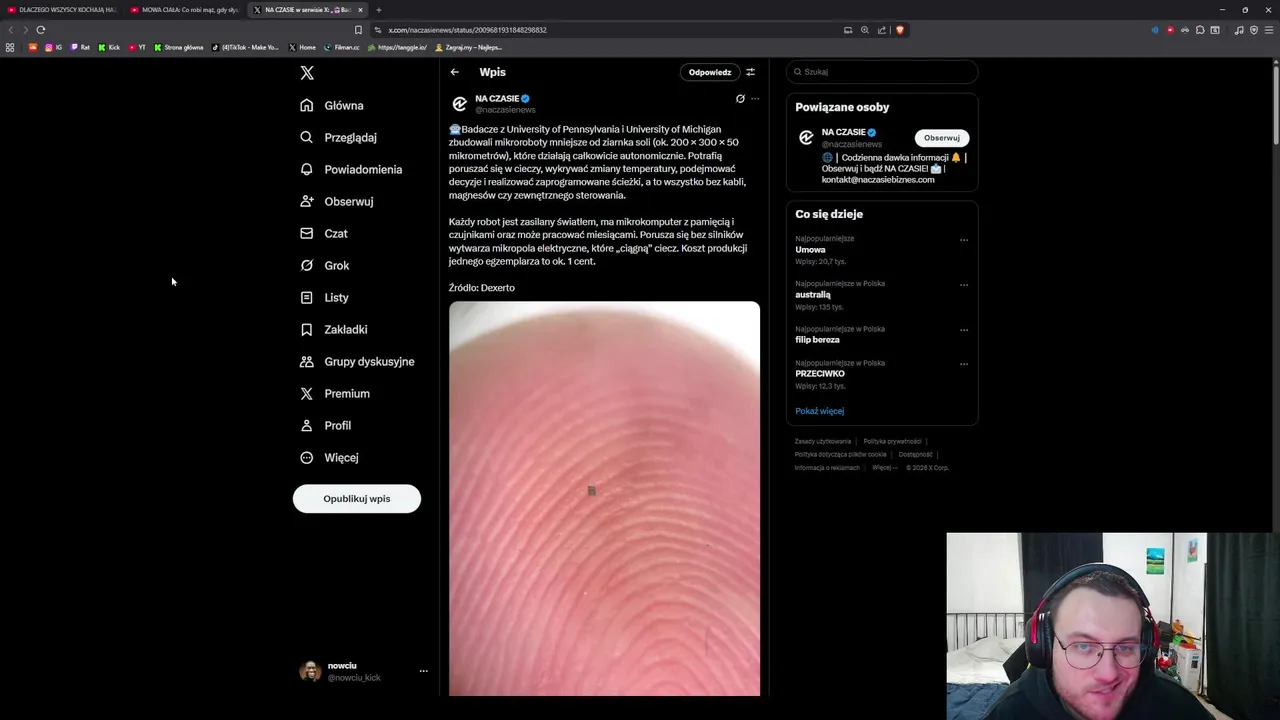Open Polityka prywatności footer link
This screenshot has width=1280, height=720.
892,441
